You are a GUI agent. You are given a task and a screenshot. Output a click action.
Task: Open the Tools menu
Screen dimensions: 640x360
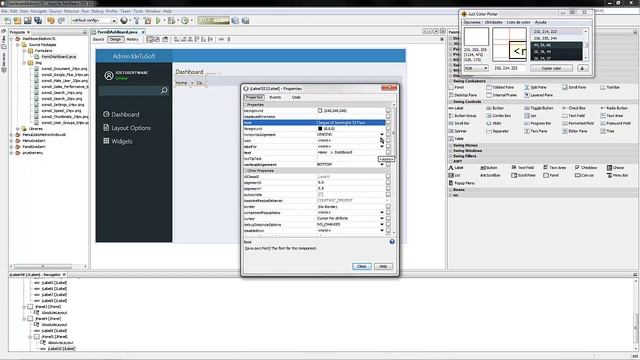pyautogui.click(x=138, y=11)
